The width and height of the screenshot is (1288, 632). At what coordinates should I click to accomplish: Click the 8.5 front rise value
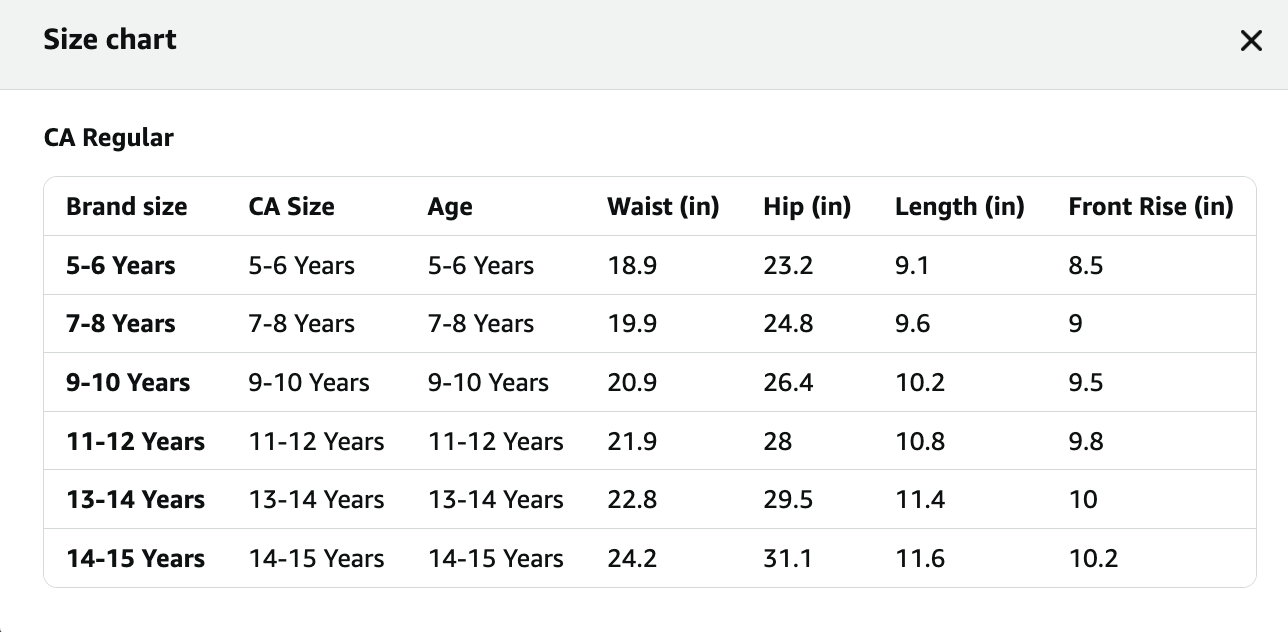point(1086,266)
